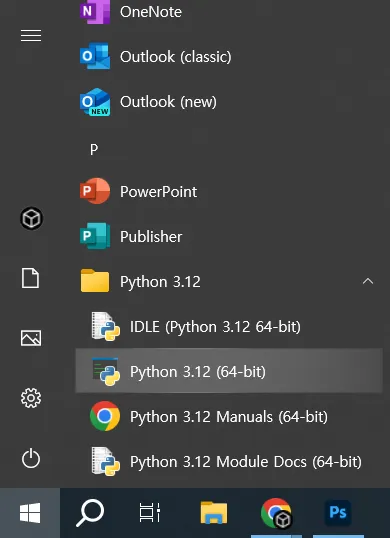Open Pictures from Start sidebar
This screenshot has height=538, width=390.
[31, 338]
